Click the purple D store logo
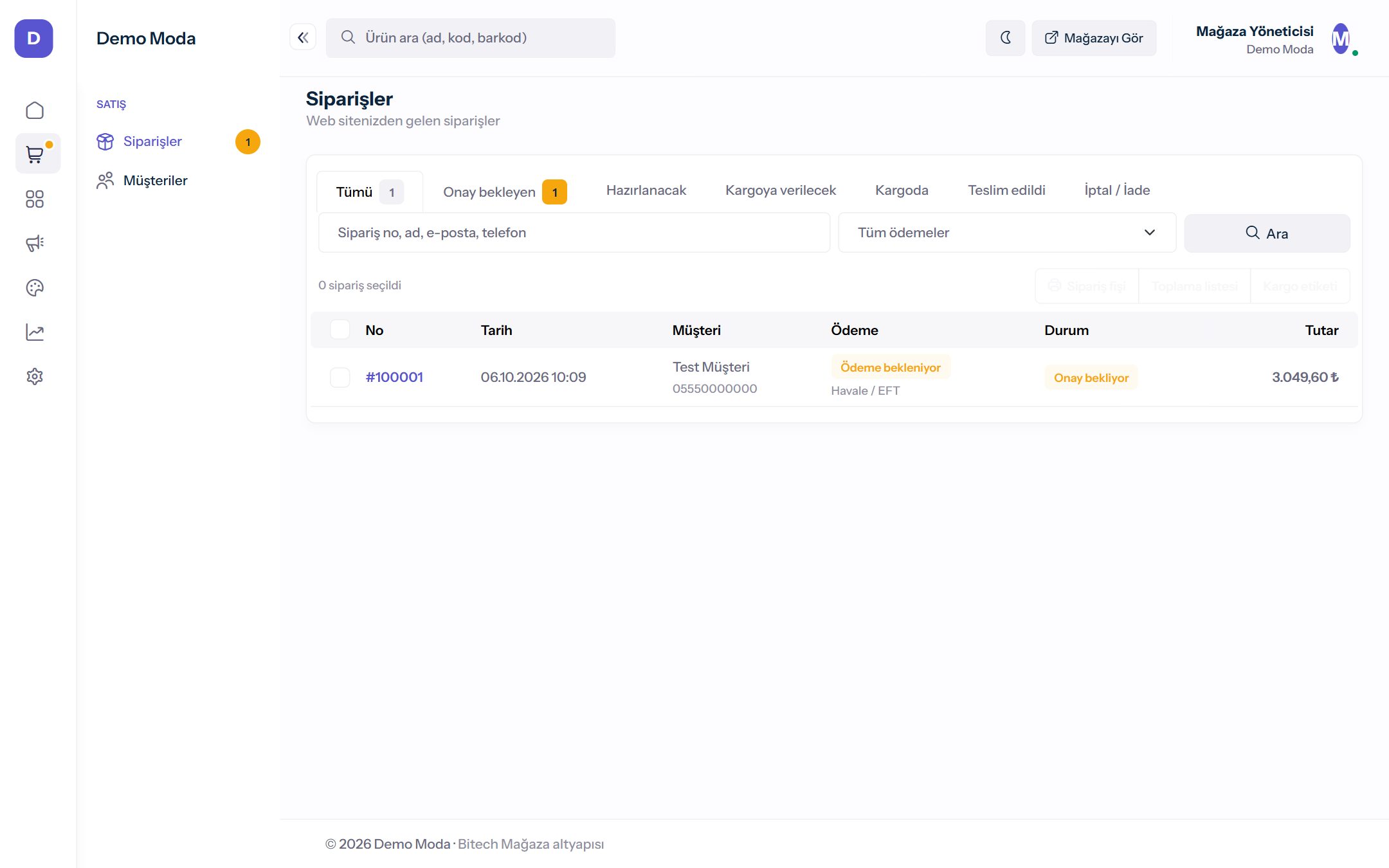Viewport: 1389px width, 868px height. (x=34, y=39)
